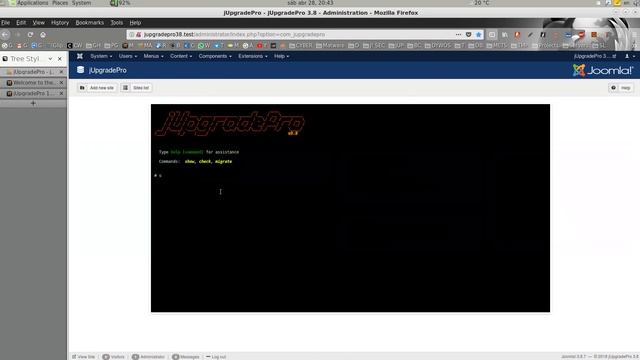Open the Places menu in top panel
Screen dimensions: 640x360
coord(60,3)
